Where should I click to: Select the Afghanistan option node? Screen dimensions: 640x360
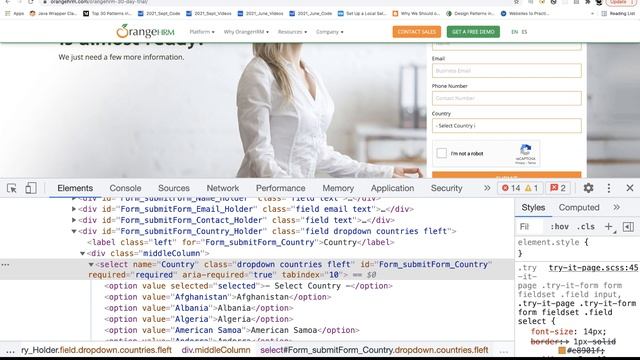pos(218,297)
